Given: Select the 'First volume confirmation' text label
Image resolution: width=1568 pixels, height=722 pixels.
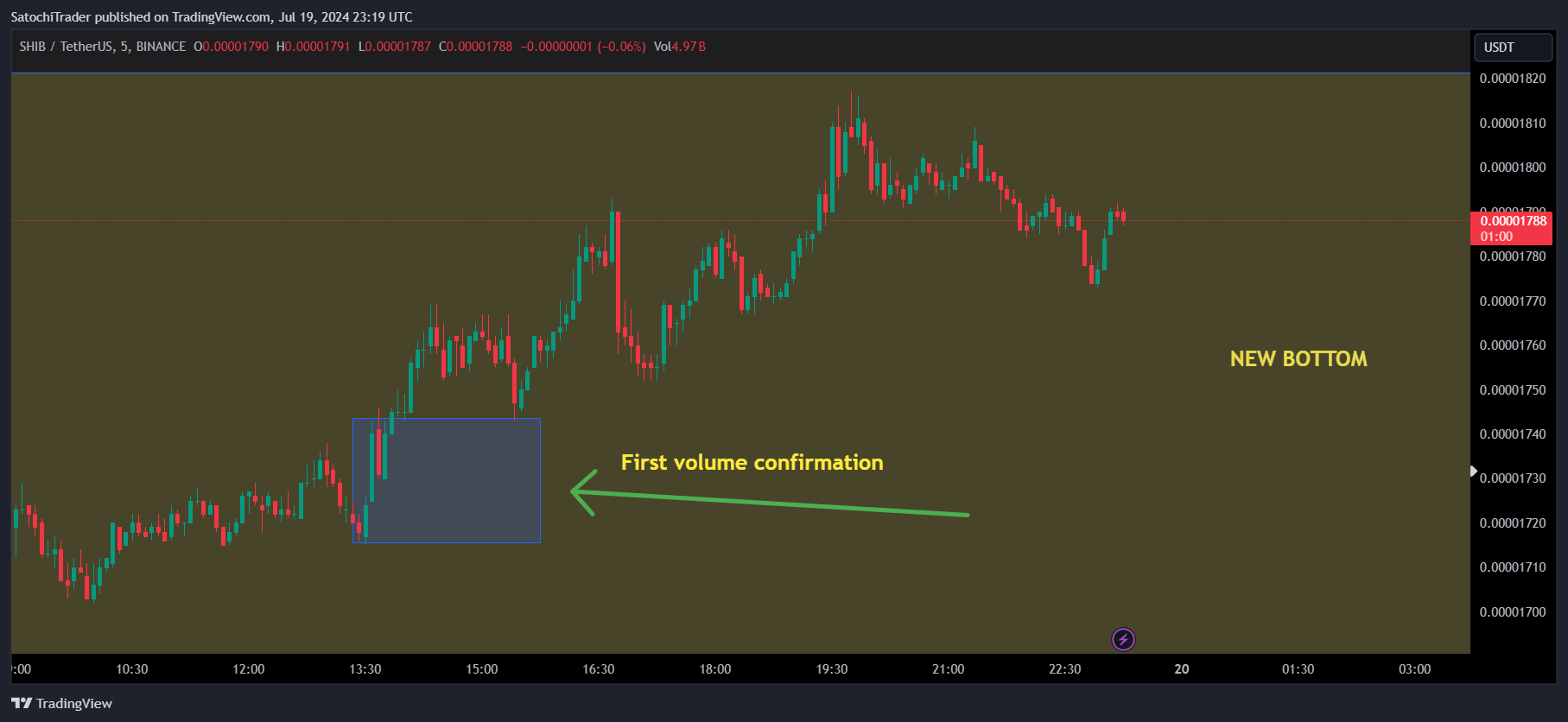Looking at the screenshot, I should click(752, 462).
